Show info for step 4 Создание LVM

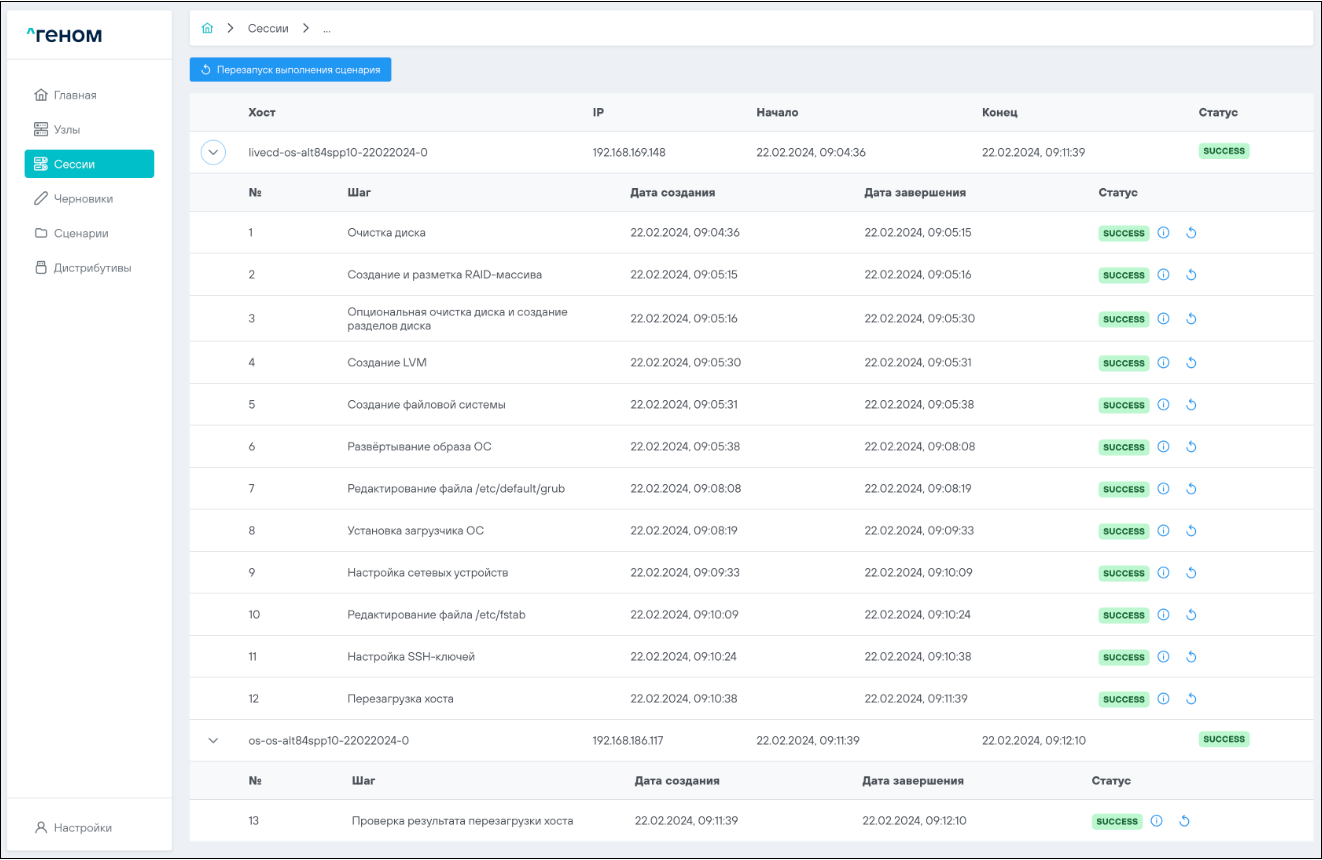tap(1163, 363)
